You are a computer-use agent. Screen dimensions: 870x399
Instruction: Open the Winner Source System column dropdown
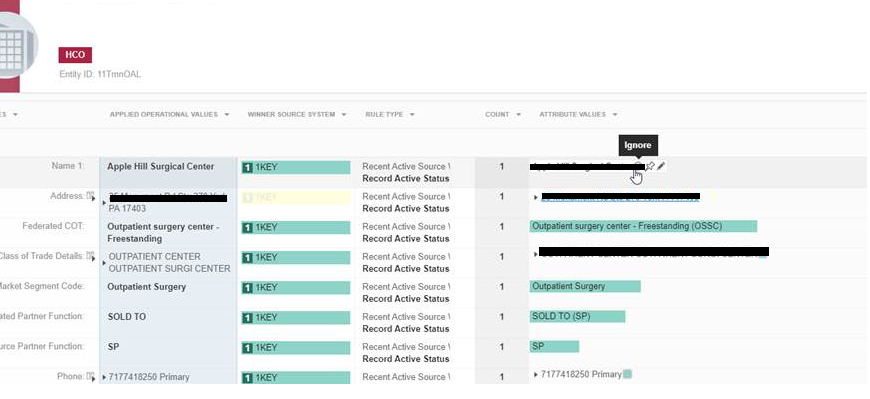(344, 114)
